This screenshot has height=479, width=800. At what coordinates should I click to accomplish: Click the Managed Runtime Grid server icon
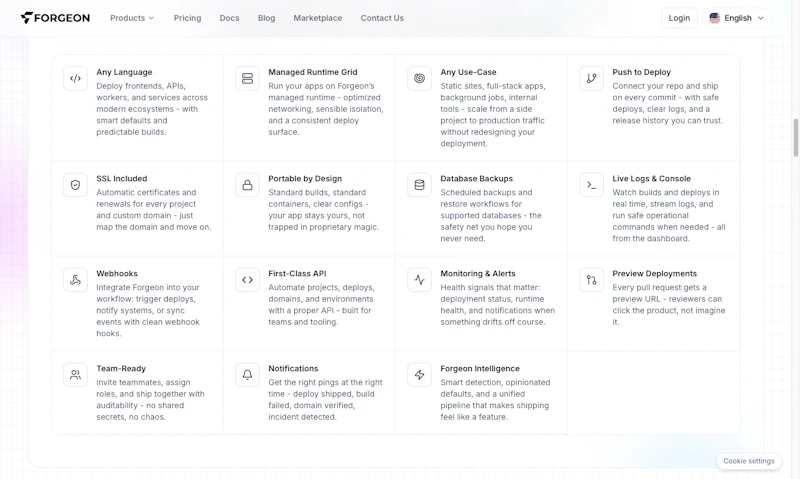(x=247, y=79)
